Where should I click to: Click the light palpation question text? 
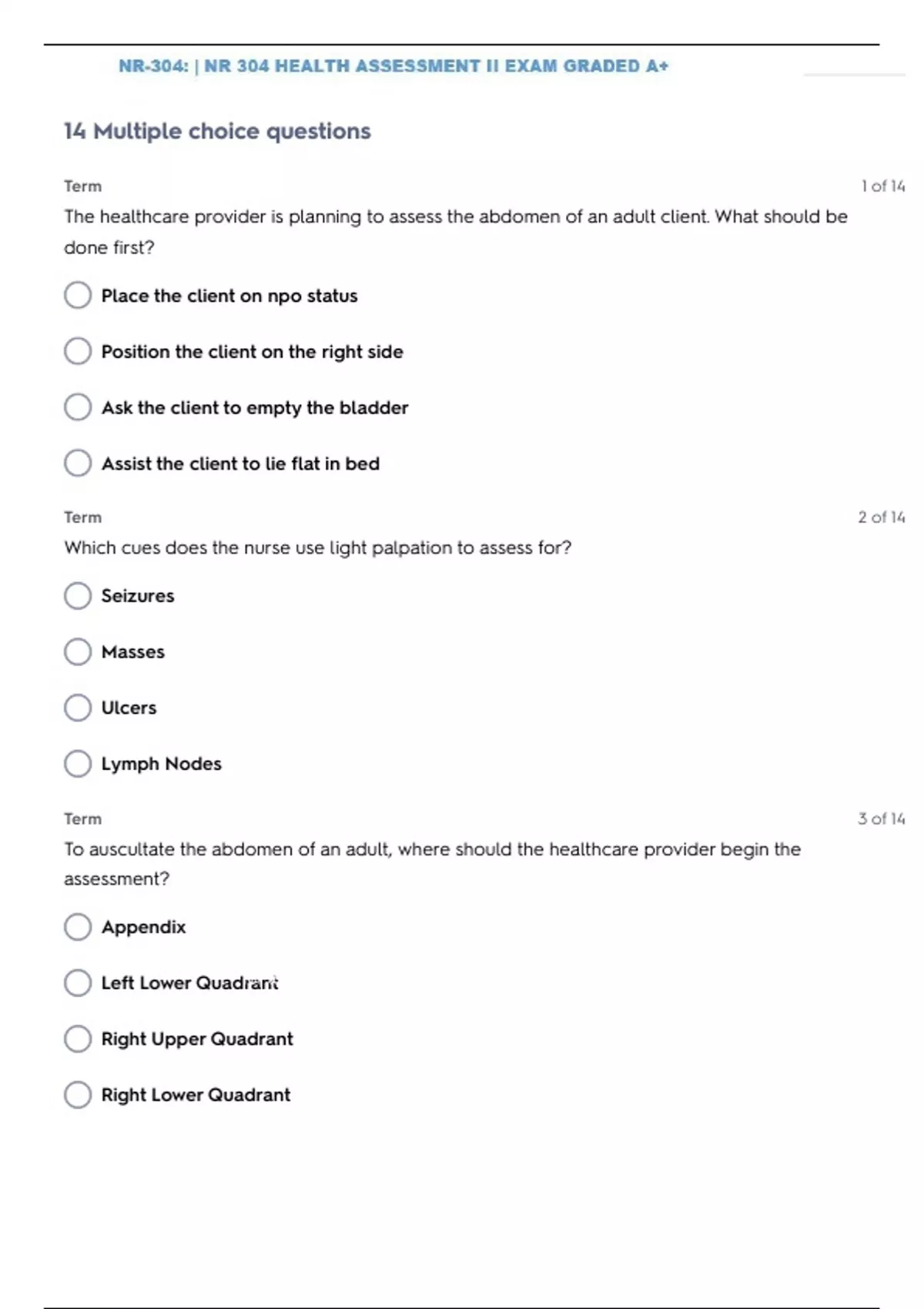(x=317, y=548)
